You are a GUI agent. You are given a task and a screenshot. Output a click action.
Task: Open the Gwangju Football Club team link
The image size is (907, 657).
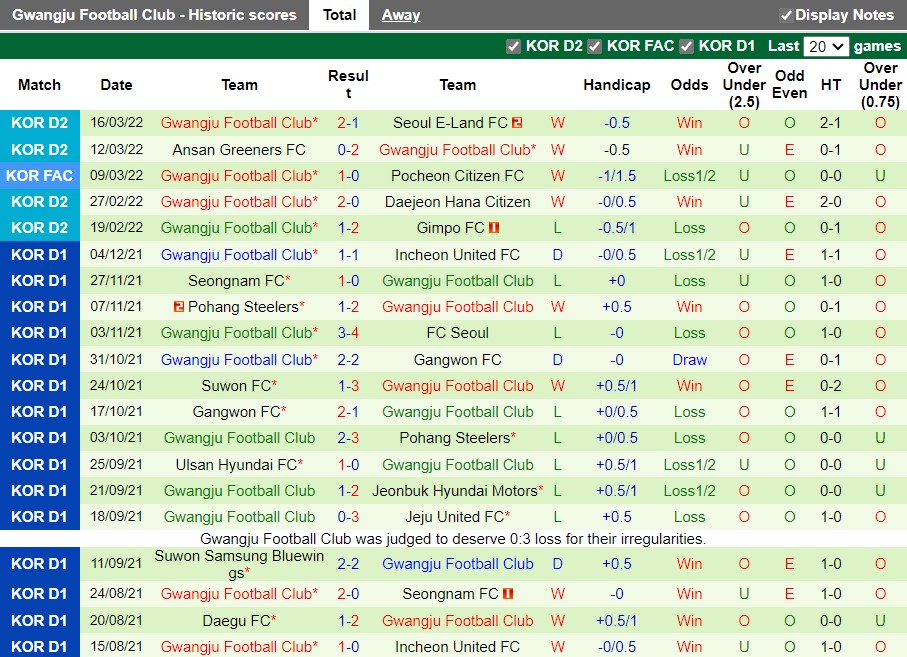point(238,122)
